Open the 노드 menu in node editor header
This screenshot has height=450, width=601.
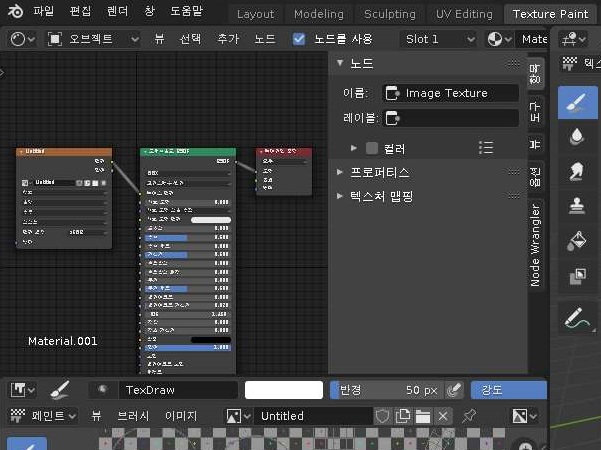tap(265, 39)
